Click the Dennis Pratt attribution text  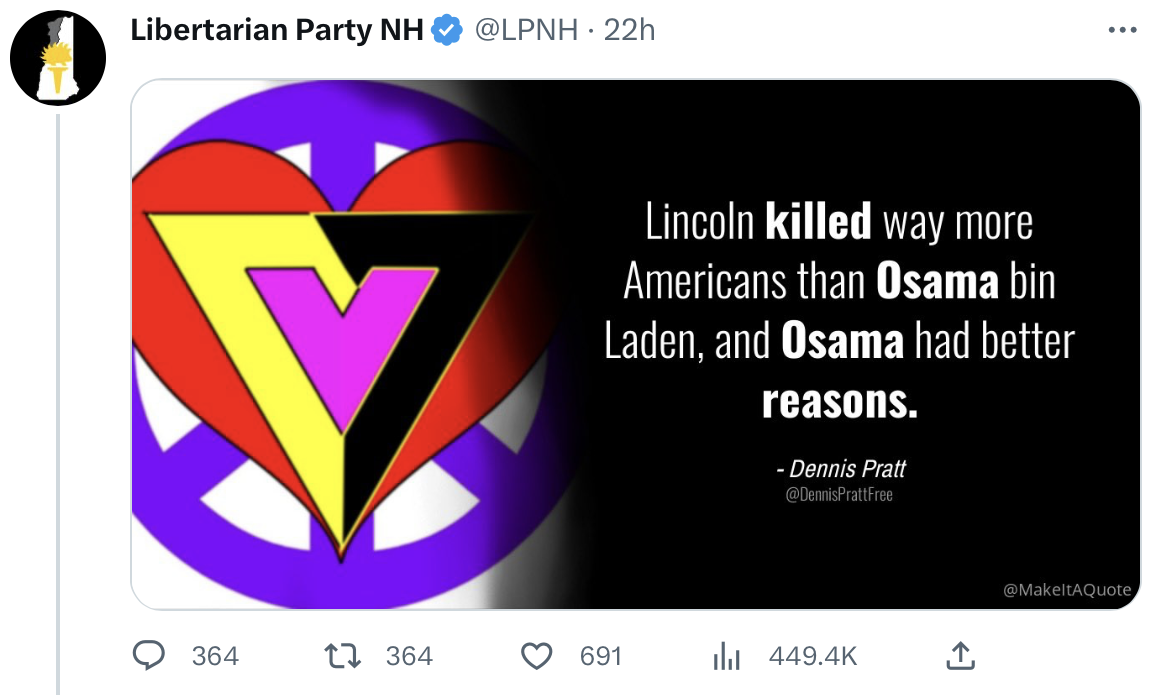pos(840,468)
